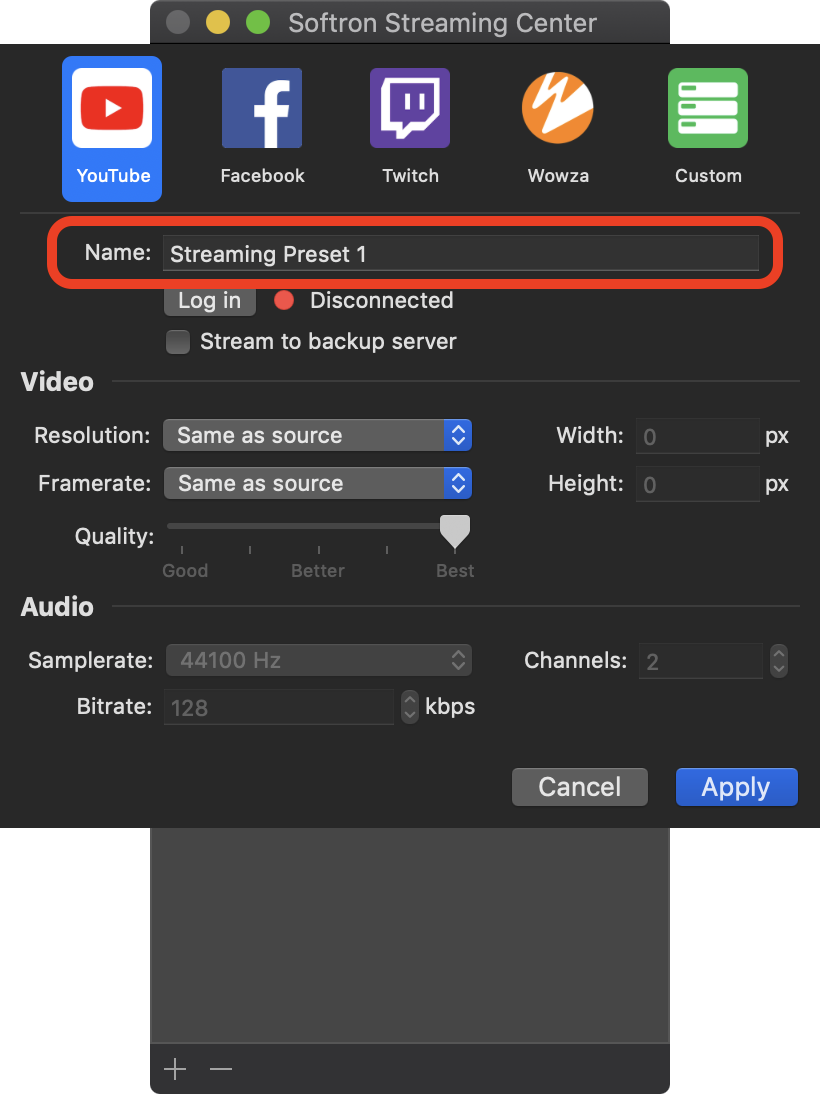The width and height of the screenshot is (820, 1094).
Task: Click the Bitrate kbps stepper
Action: click(410, 707)
